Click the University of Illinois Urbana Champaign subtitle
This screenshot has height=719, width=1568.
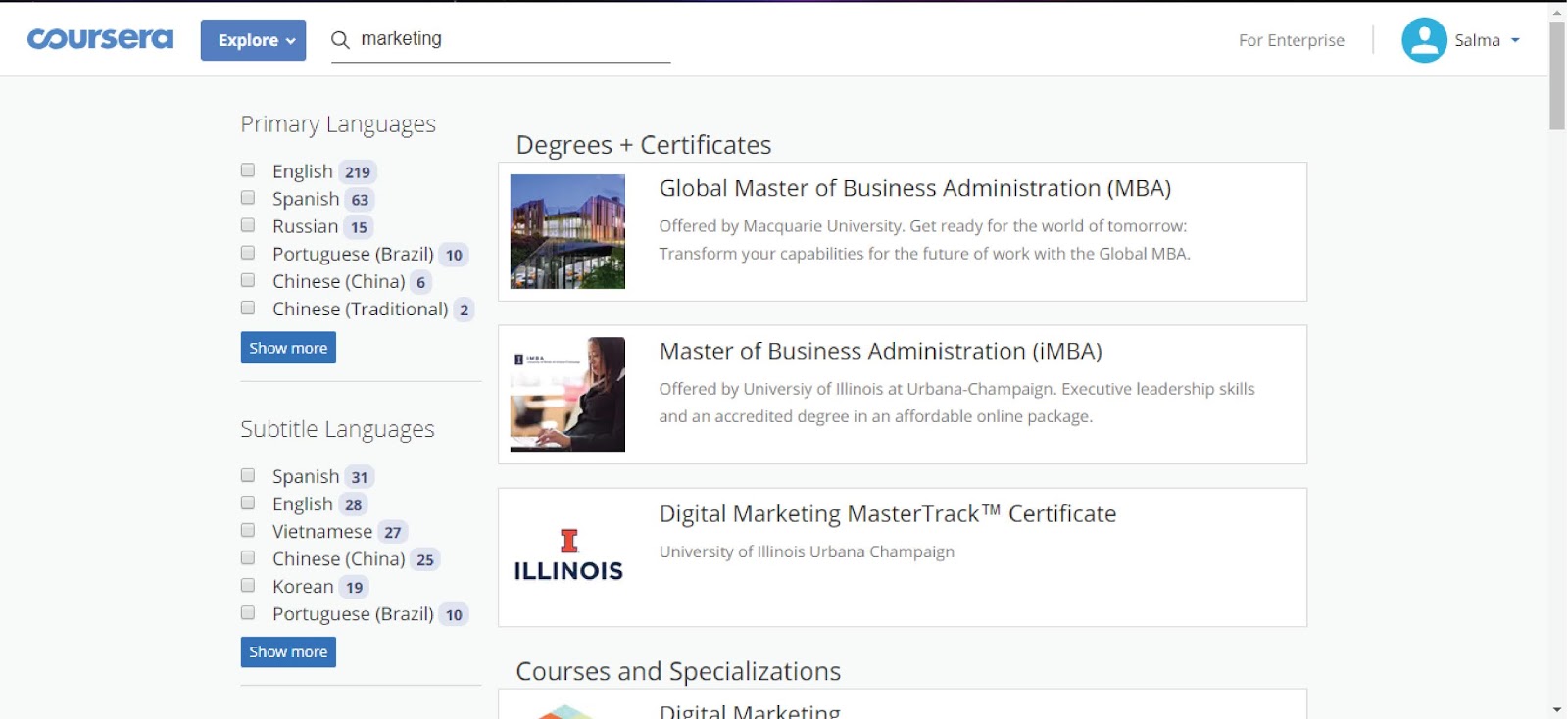[807, 551]
